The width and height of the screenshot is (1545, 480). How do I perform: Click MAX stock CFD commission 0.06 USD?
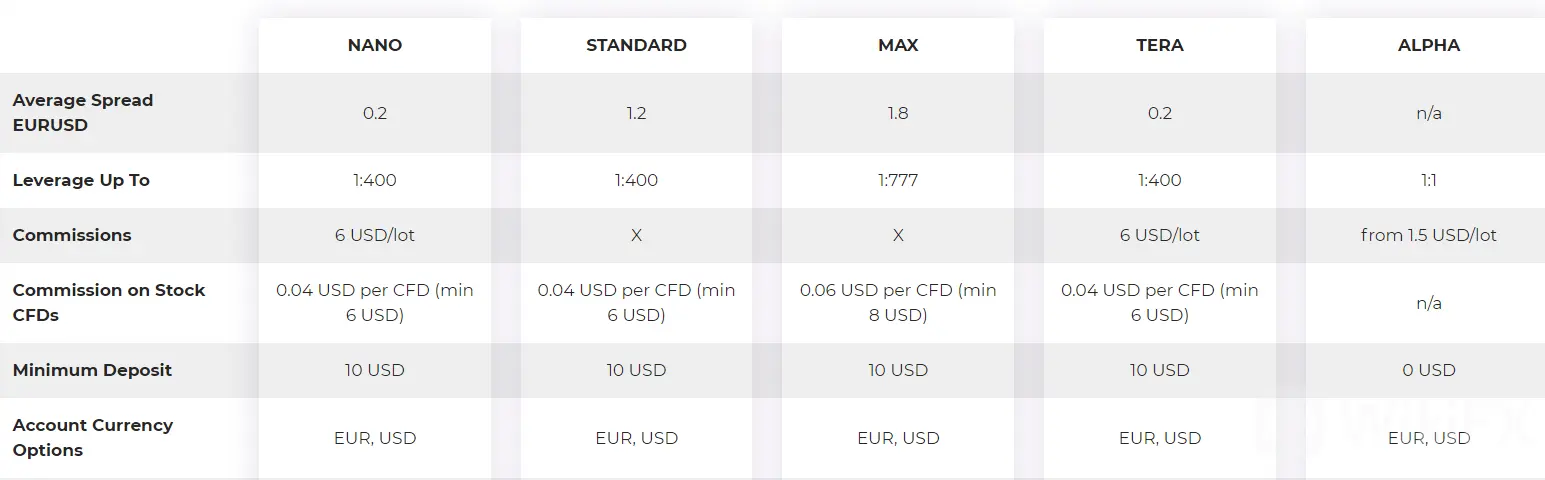(898, 302)
